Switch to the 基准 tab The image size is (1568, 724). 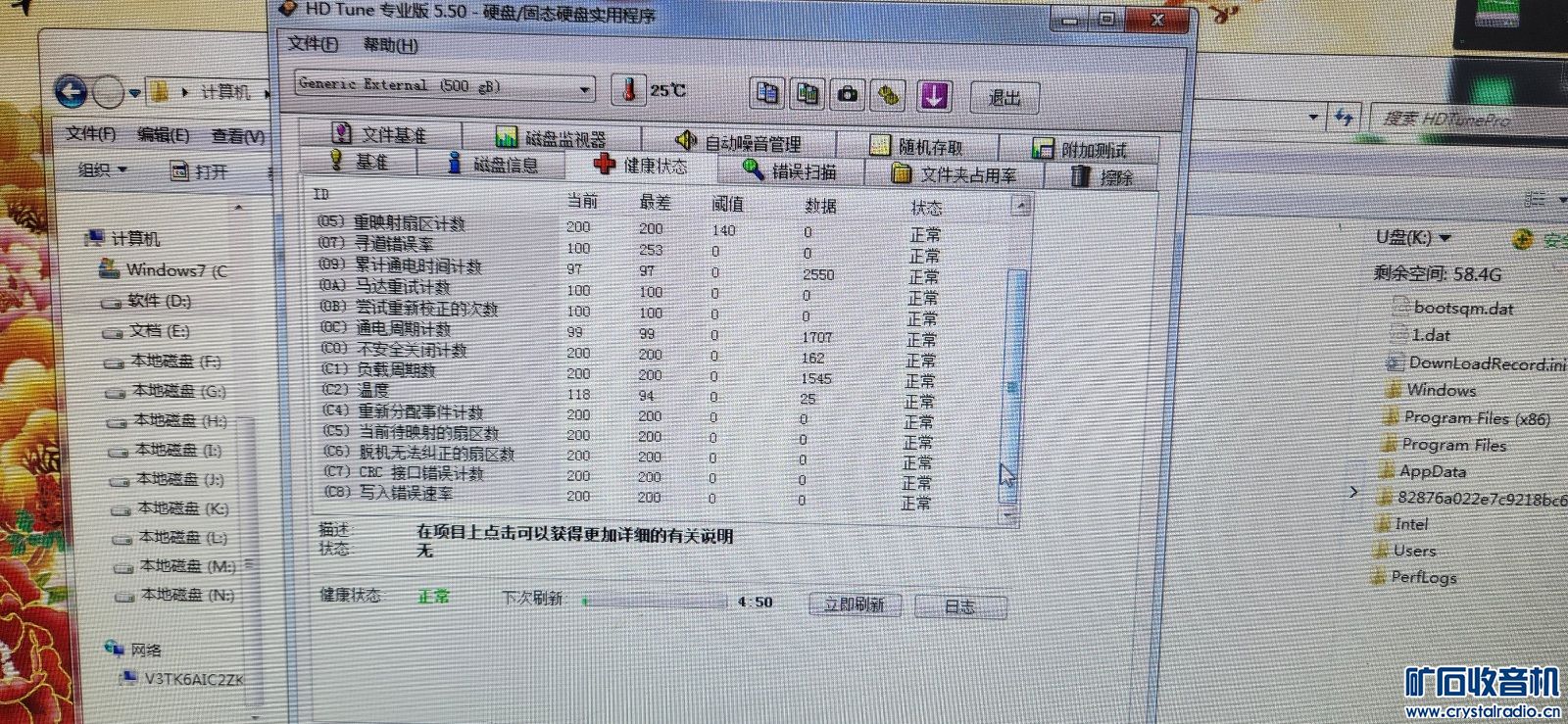[x=360, y=160]
